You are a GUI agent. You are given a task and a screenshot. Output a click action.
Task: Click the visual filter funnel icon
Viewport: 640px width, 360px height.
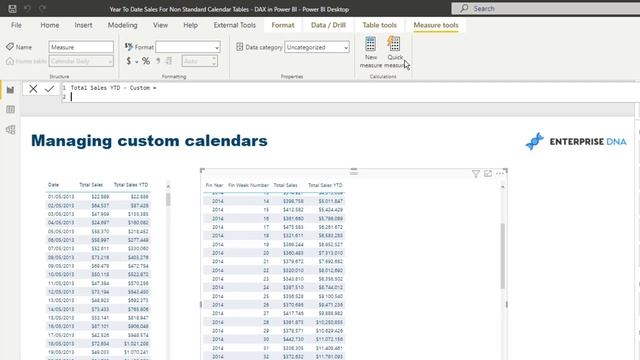tap(476, 174)
